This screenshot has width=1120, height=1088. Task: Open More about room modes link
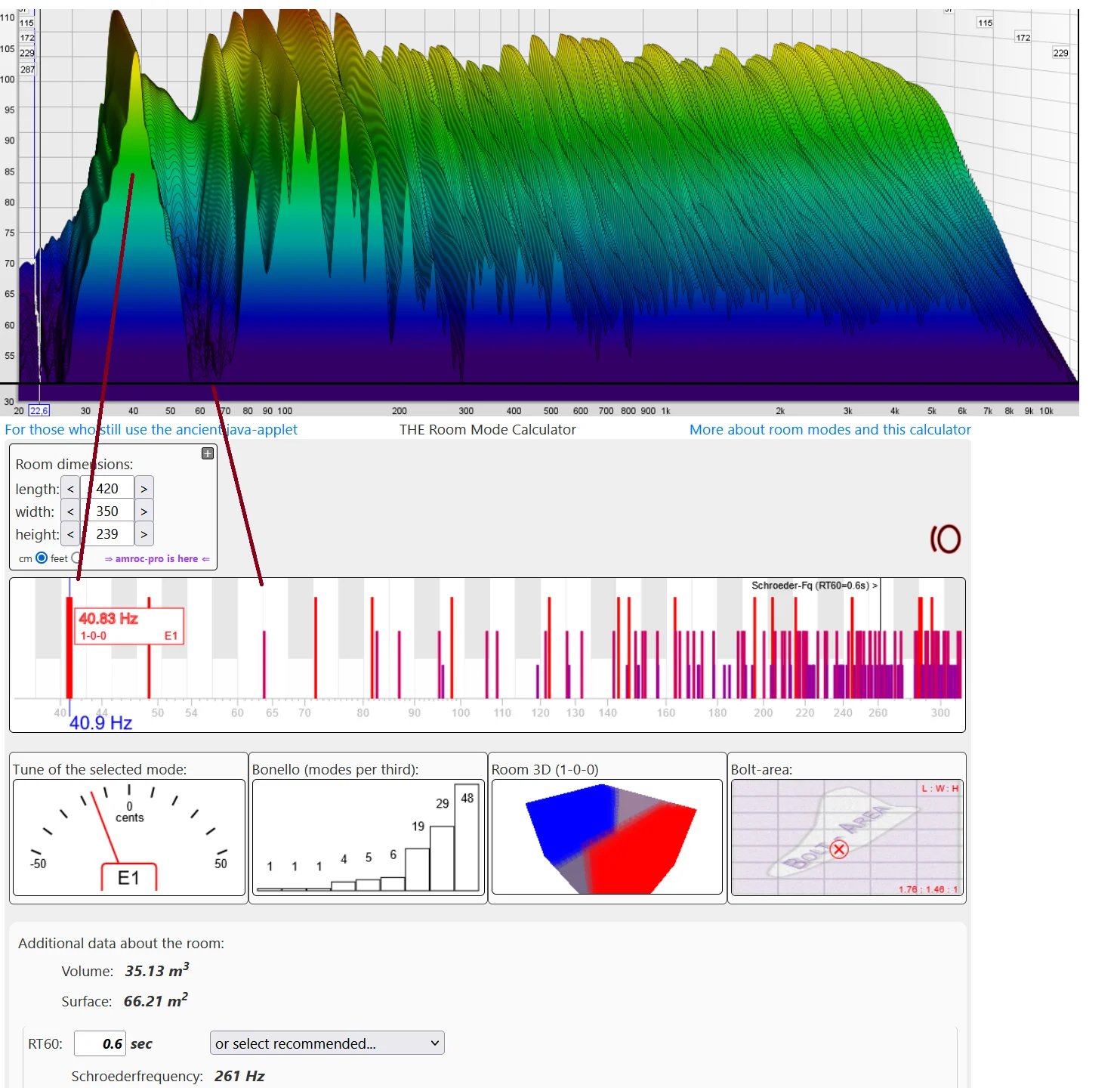coord(830,430)
